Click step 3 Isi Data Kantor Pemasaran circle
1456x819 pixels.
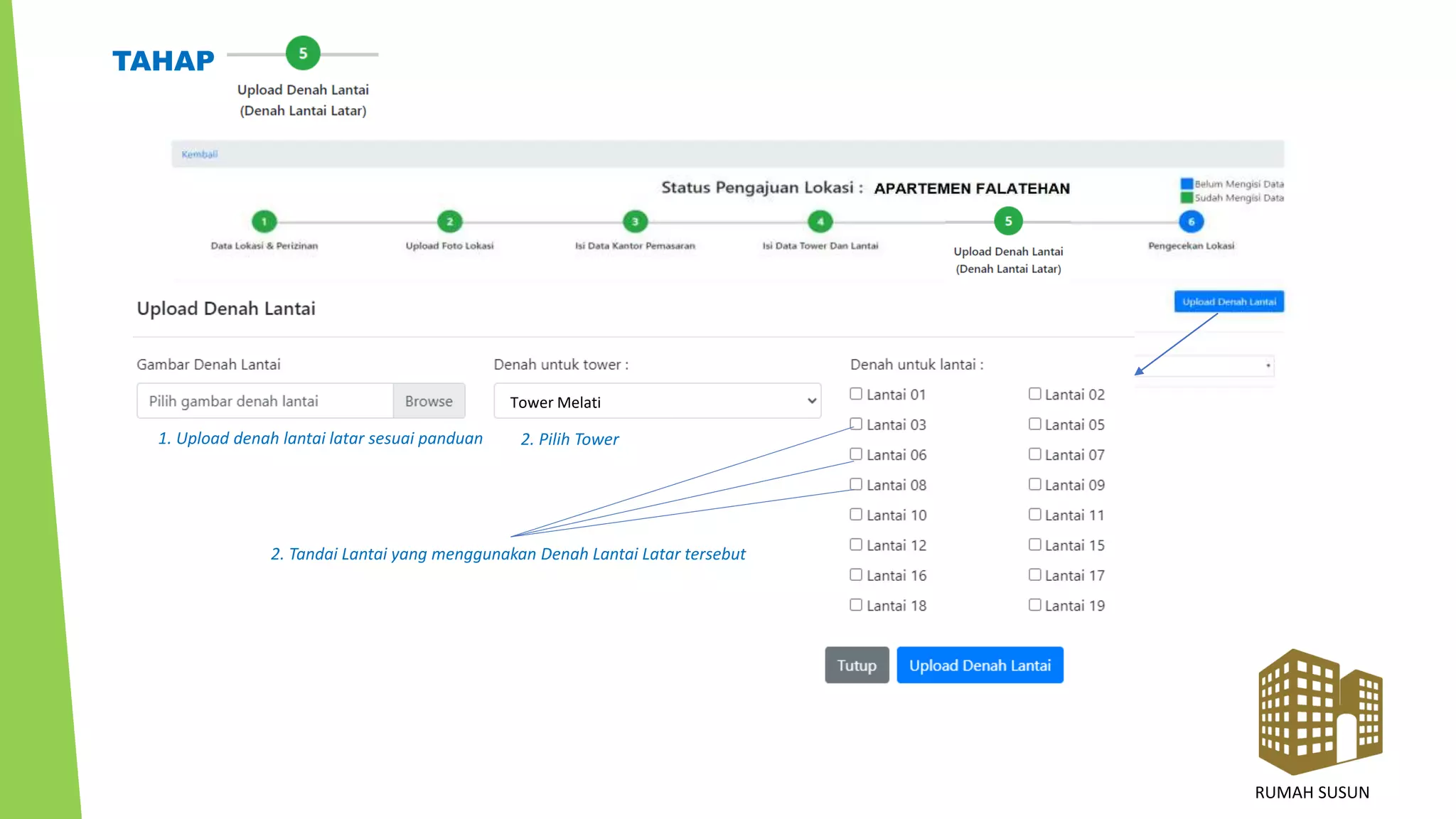coord(635,222)
